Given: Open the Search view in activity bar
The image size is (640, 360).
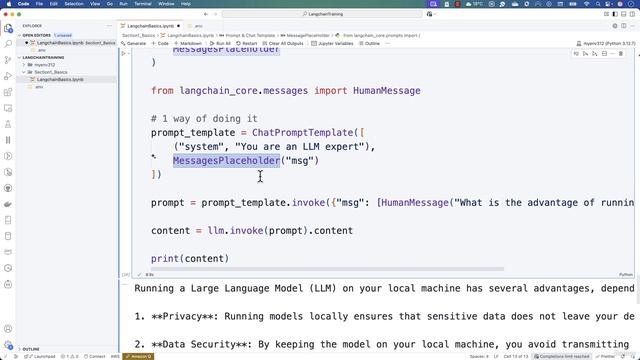Looking at the screenshot, I should click(x=8, y=44).
